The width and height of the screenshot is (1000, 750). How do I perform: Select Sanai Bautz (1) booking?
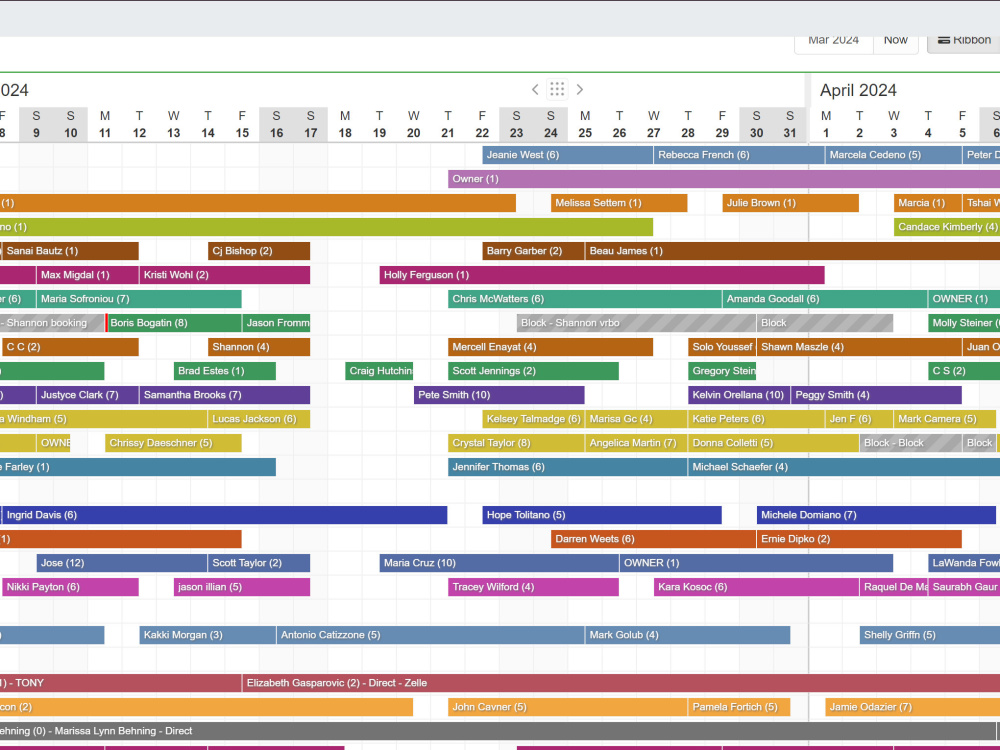[x=70, y=251]
